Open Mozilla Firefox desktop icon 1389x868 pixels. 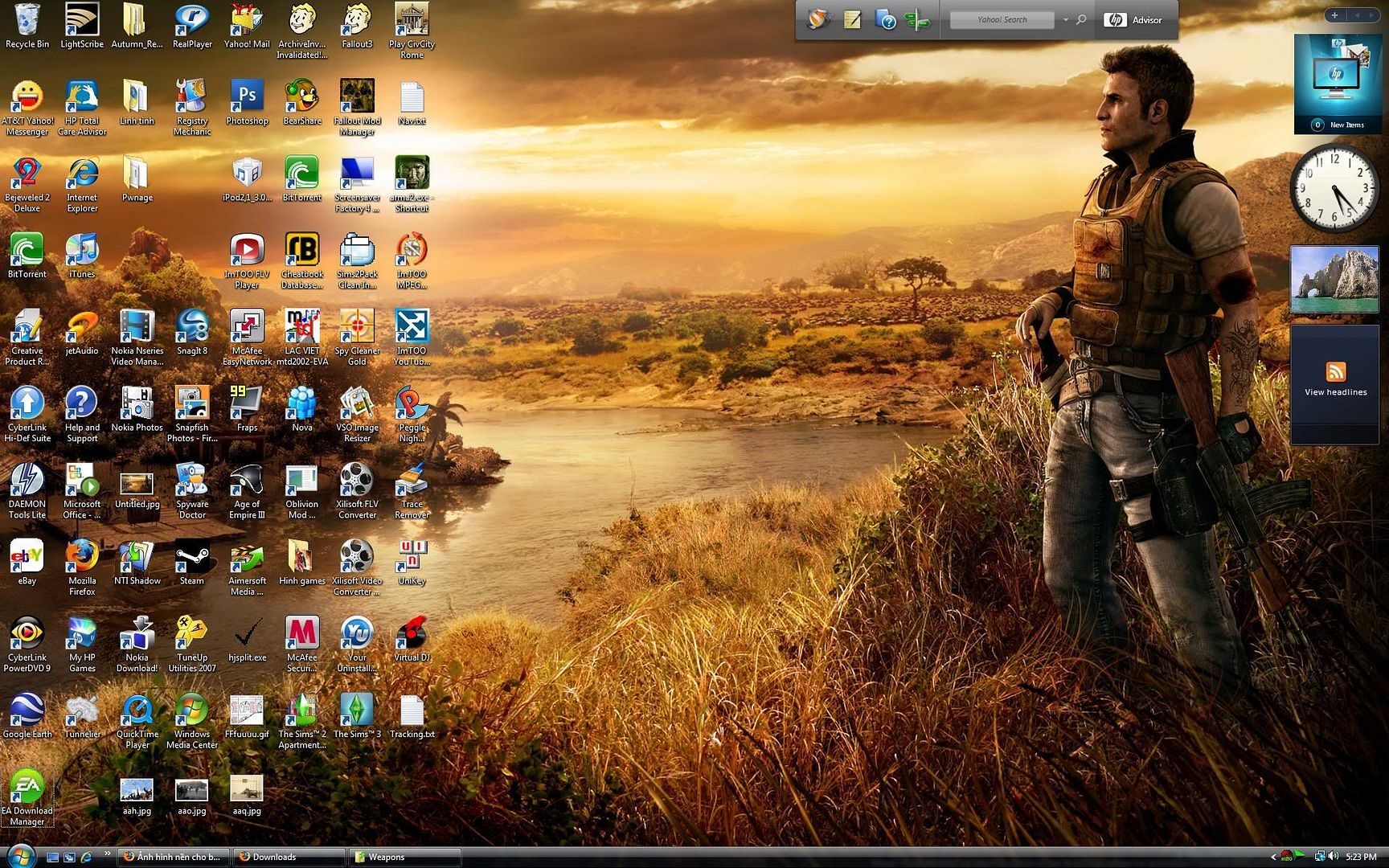click(82, 567)
